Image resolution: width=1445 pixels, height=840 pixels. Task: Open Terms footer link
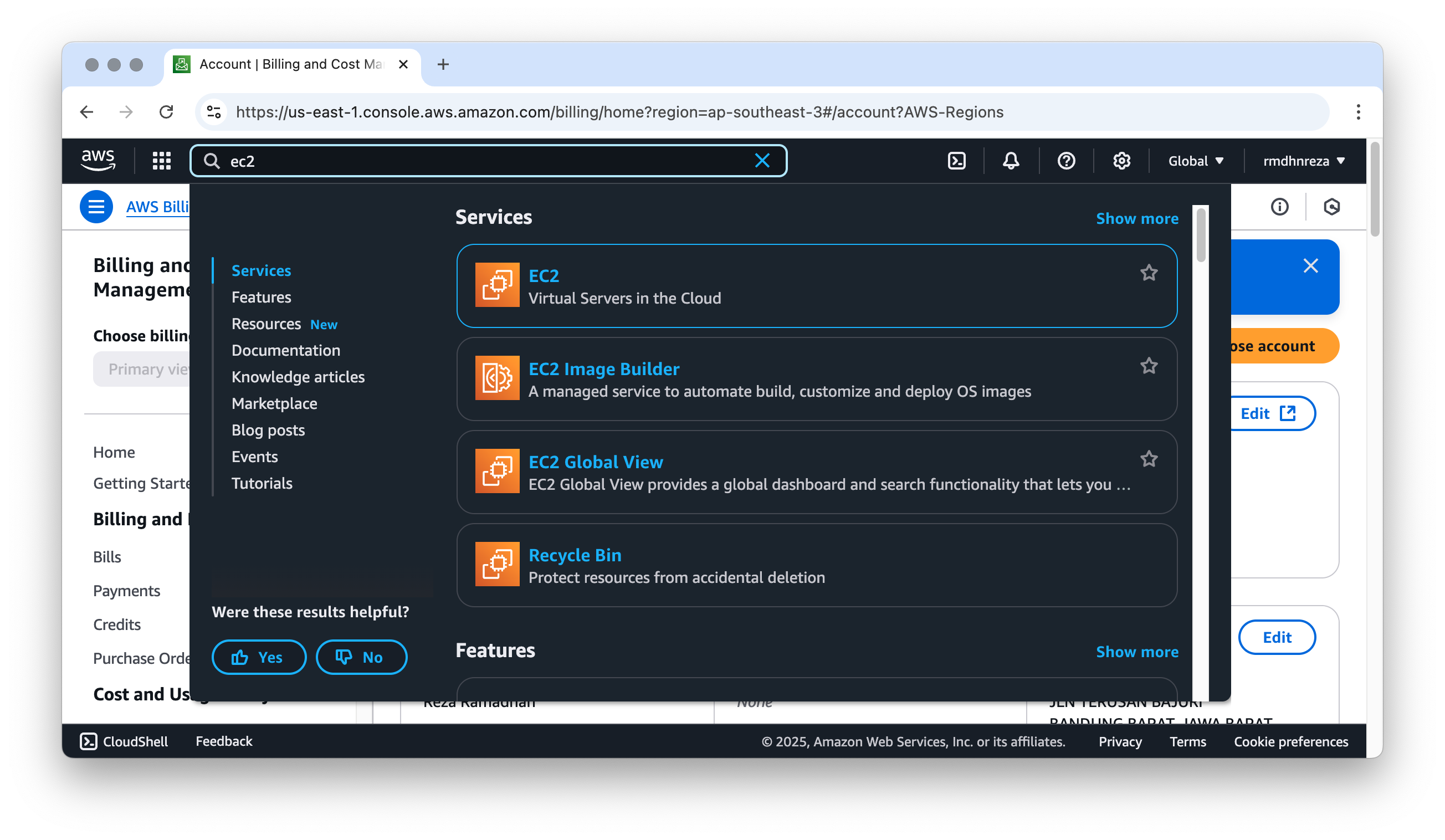tap(1187, 741)
